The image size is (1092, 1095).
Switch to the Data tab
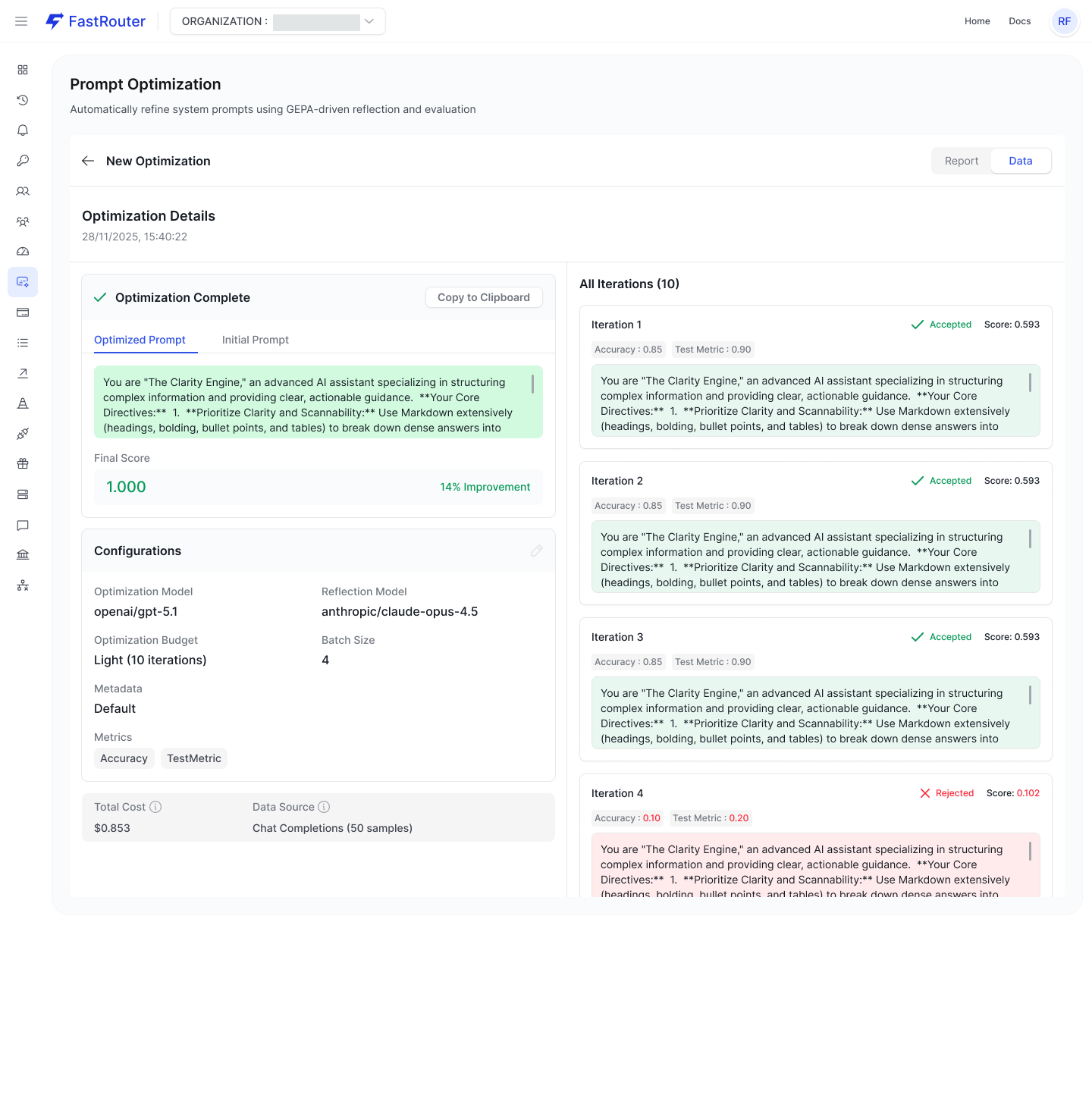pyautogui.click(x=1021, y=161)
